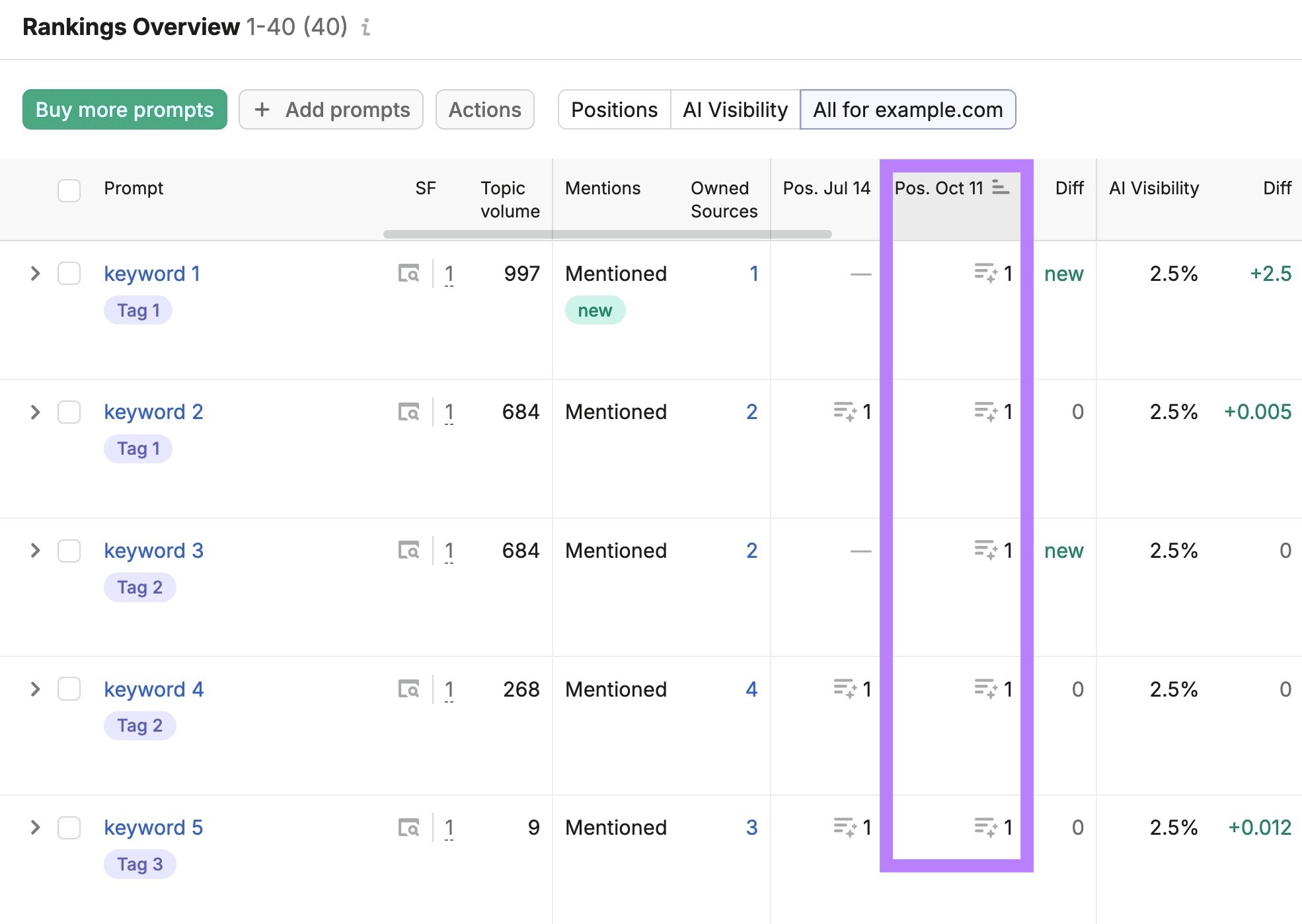Click the plus icon in Add prompts
The image size is (1302, 924).
(262, 109)
